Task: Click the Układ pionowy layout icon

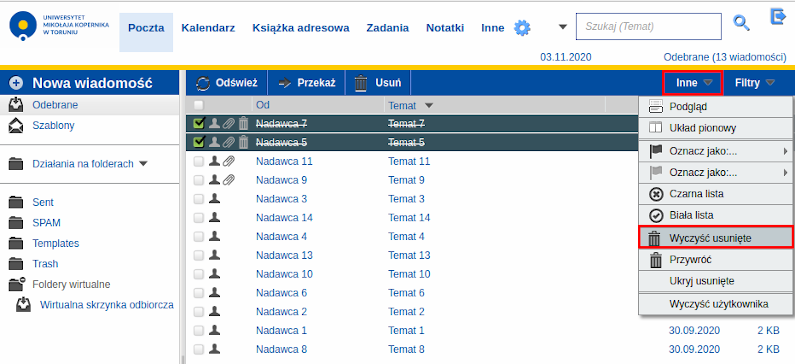Action: click(x=656, y=128)
